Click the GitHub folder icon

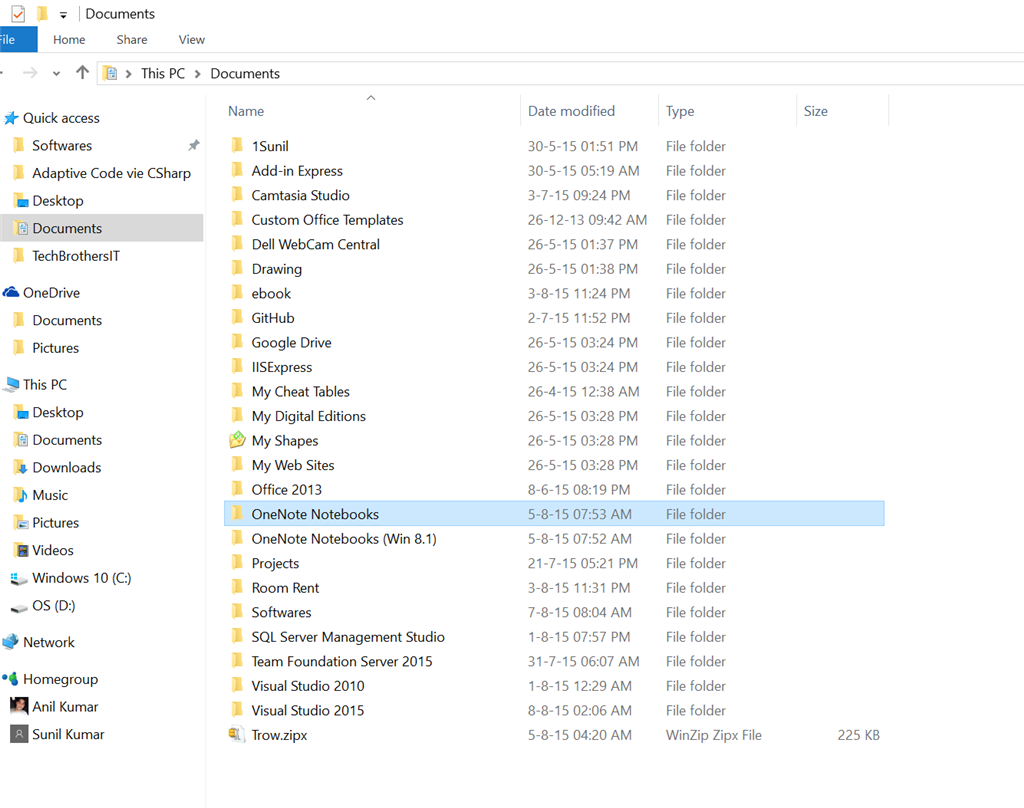(x=237, y=317)
